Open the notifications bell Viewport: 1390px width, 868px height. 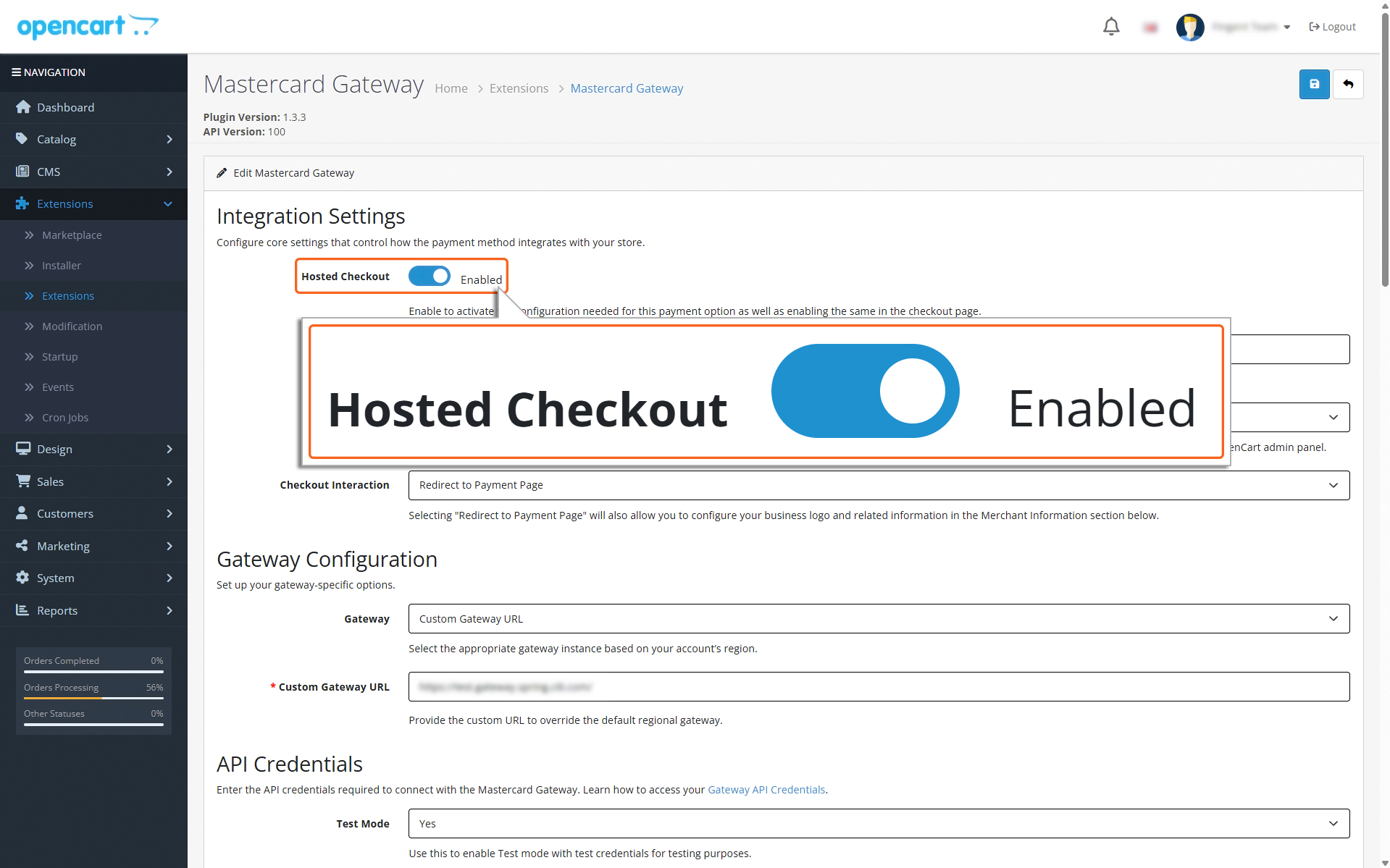pos(1111,27)
